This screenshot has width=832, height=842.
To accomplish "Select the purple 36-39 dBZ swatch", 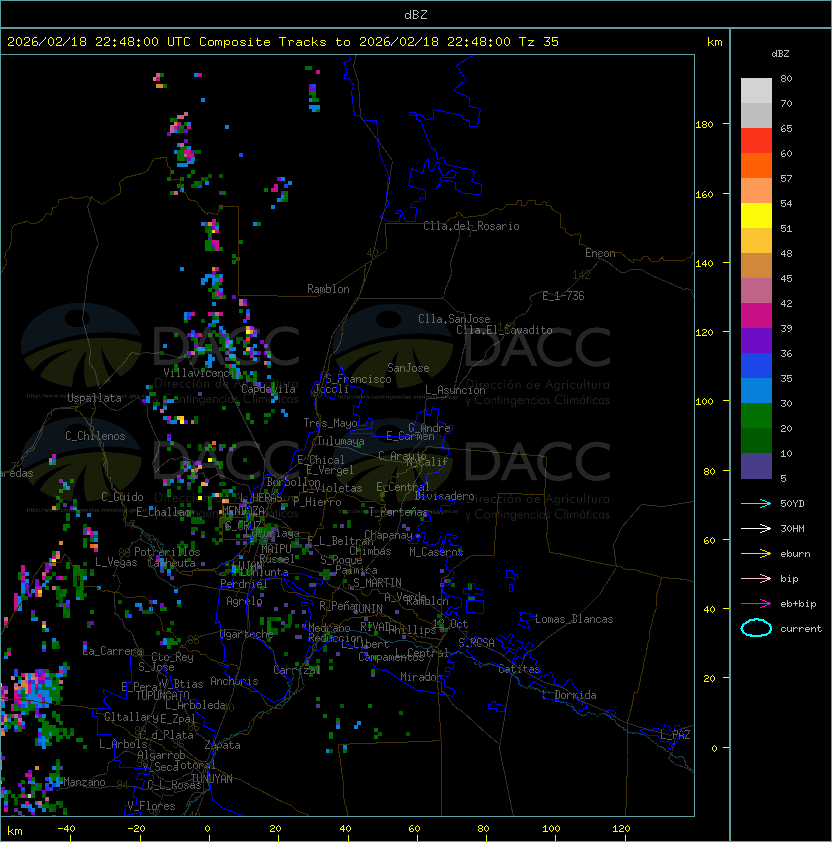I will 756,340.
